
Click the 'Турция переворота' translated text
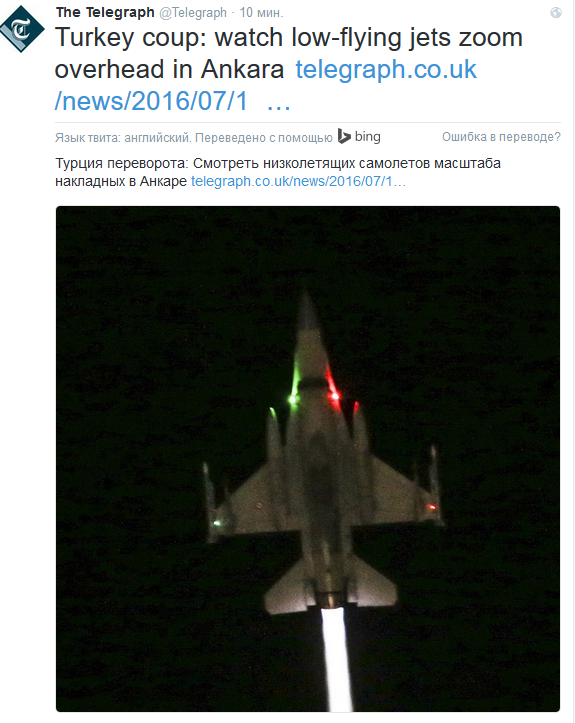122,164
